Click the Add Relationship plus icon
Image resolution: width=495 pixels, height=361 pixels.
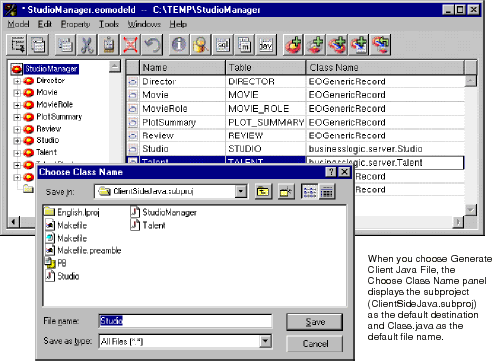click(x=337, y=44)
